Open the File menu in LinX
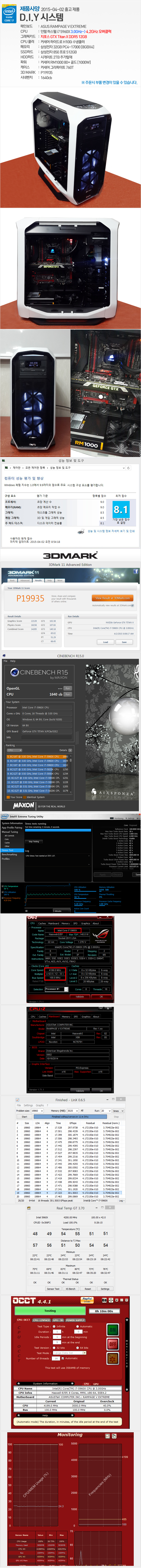The width and height of the screenshot is (141, 1568). [19, 1105]
